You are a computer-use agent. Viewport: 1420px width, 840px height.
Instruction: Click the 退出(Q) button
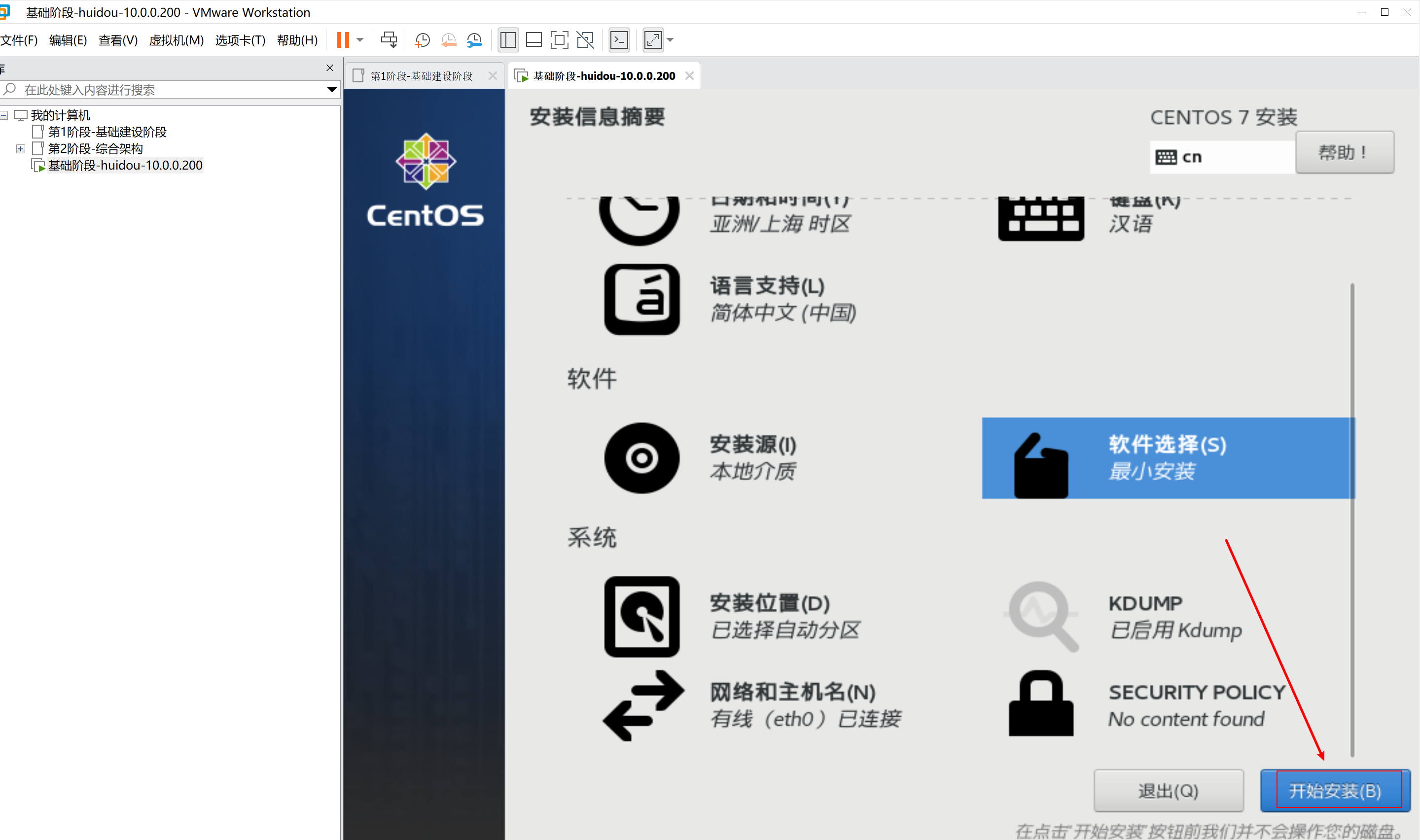[1168, 790]
